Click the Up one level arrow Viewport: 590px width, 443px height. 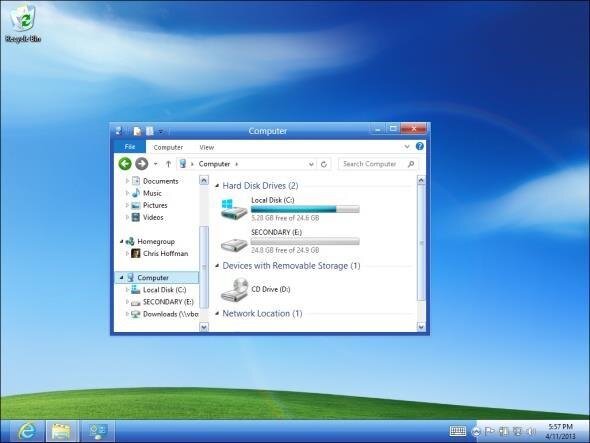pos(168,164)
